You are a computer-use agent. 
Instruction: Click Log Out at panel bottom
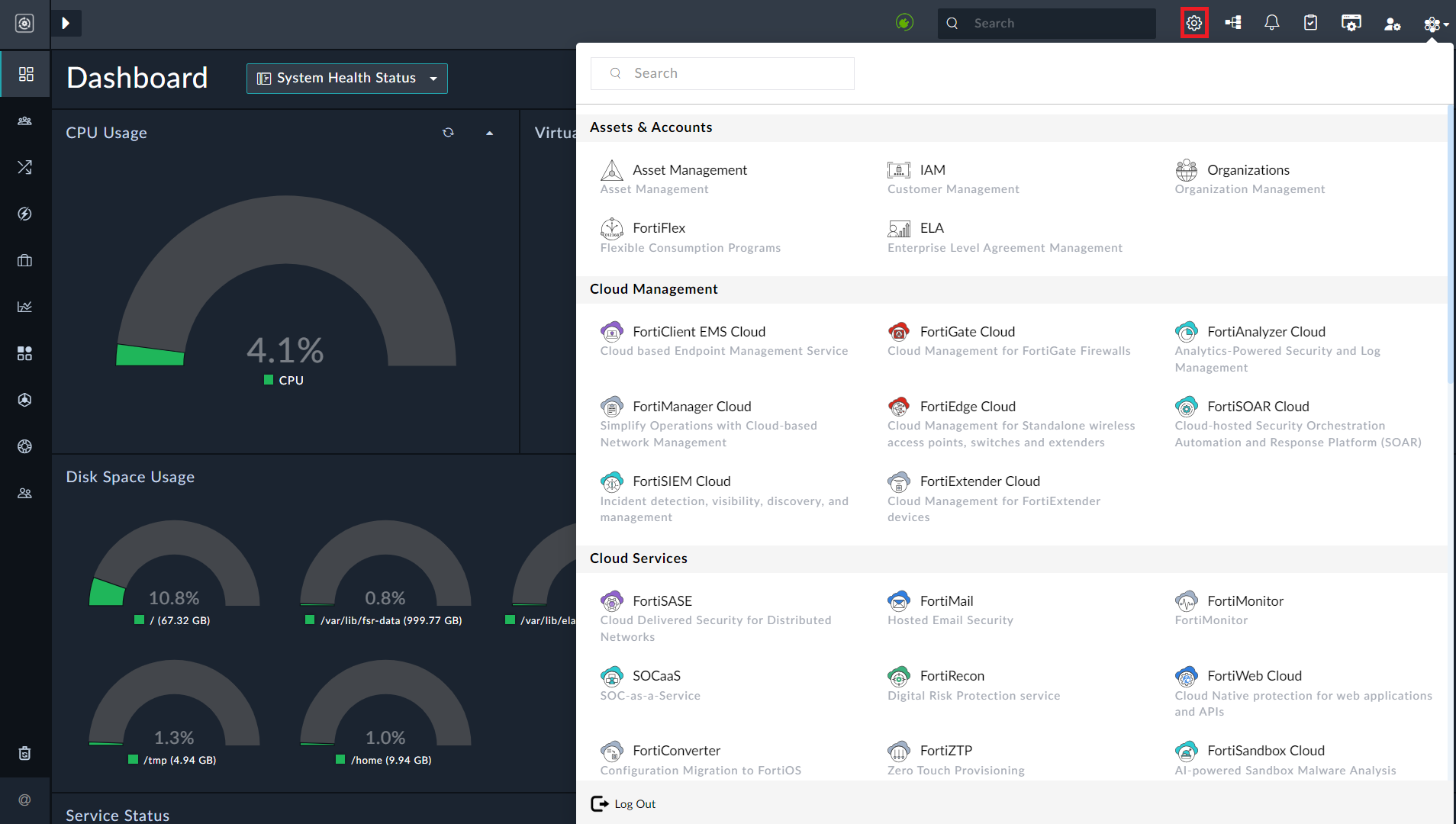635,803
